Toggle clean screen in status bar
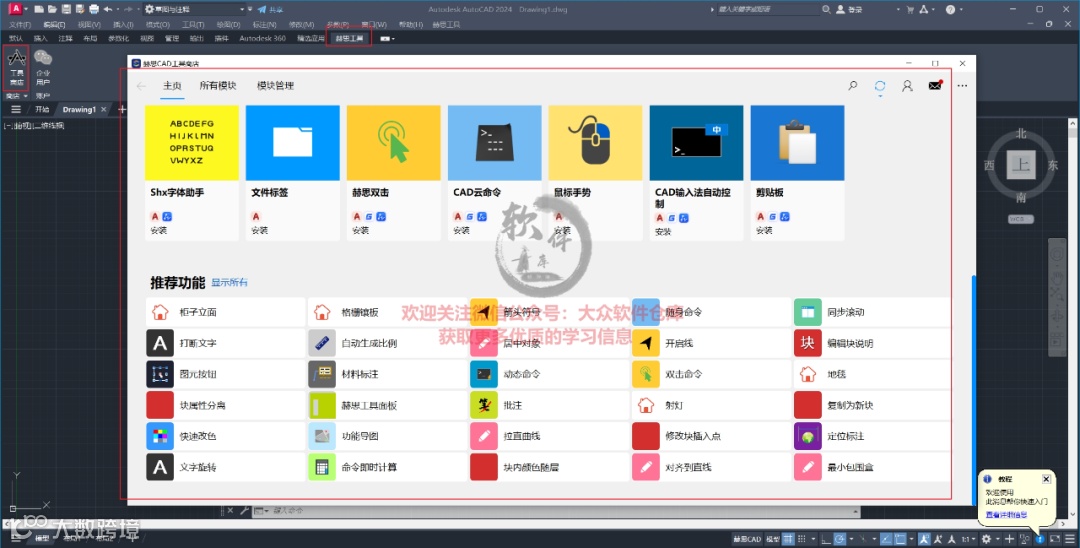The height and width of the screenshot is (548, 1080). [1055, 539]
